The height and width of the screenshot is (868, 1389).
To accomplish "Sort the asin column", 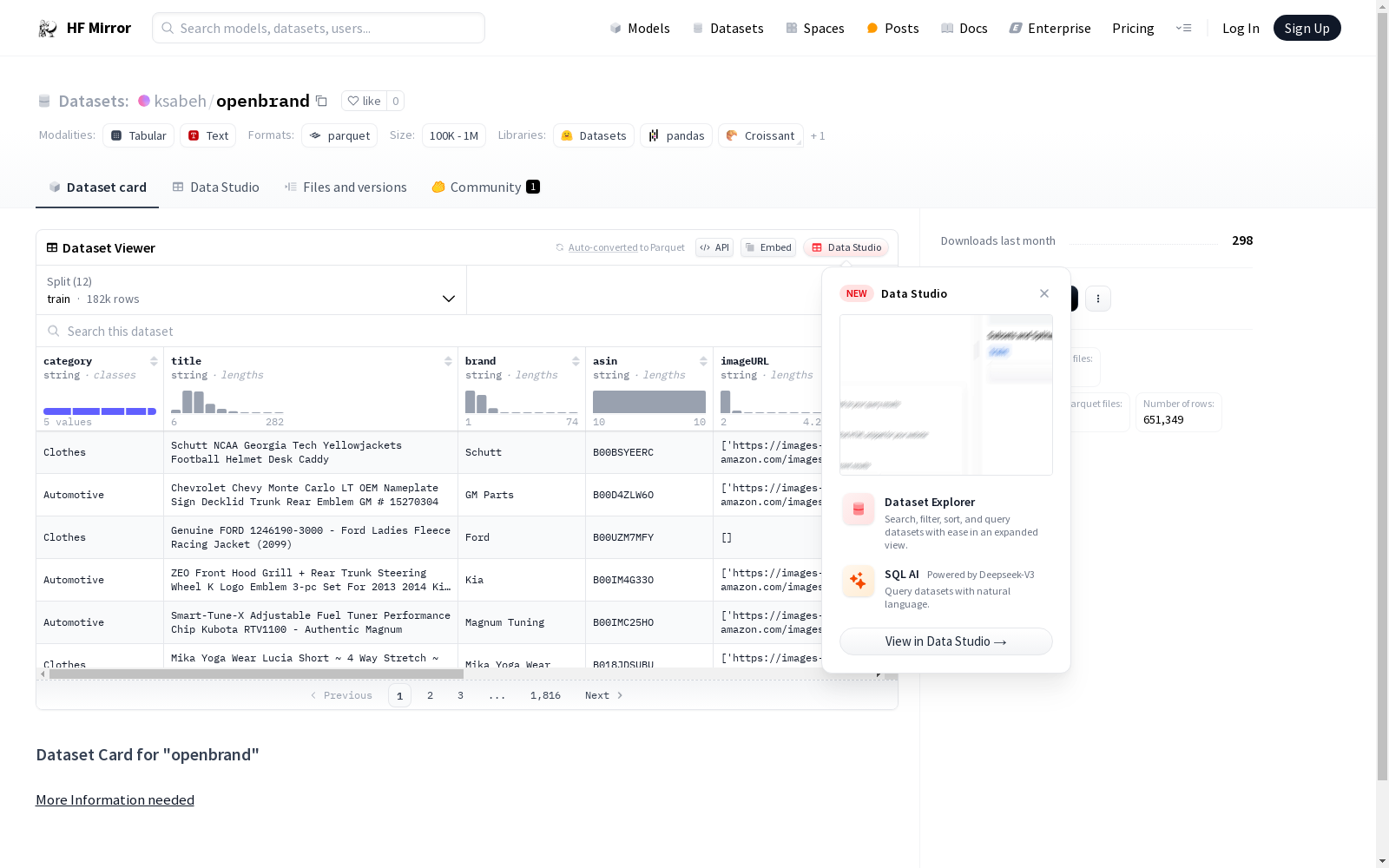I will pyautogui.click(x=703, y=361).
